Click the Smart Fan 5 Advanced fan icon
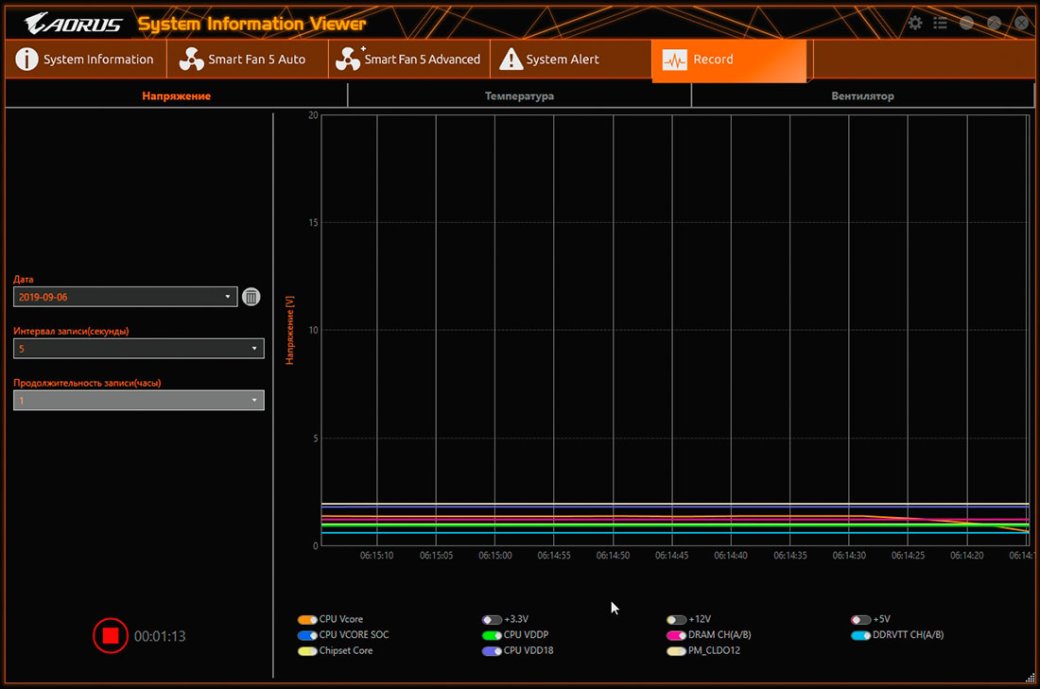Screen dimensions: 1040x689 pyautogui.click(x=348, y=60)
